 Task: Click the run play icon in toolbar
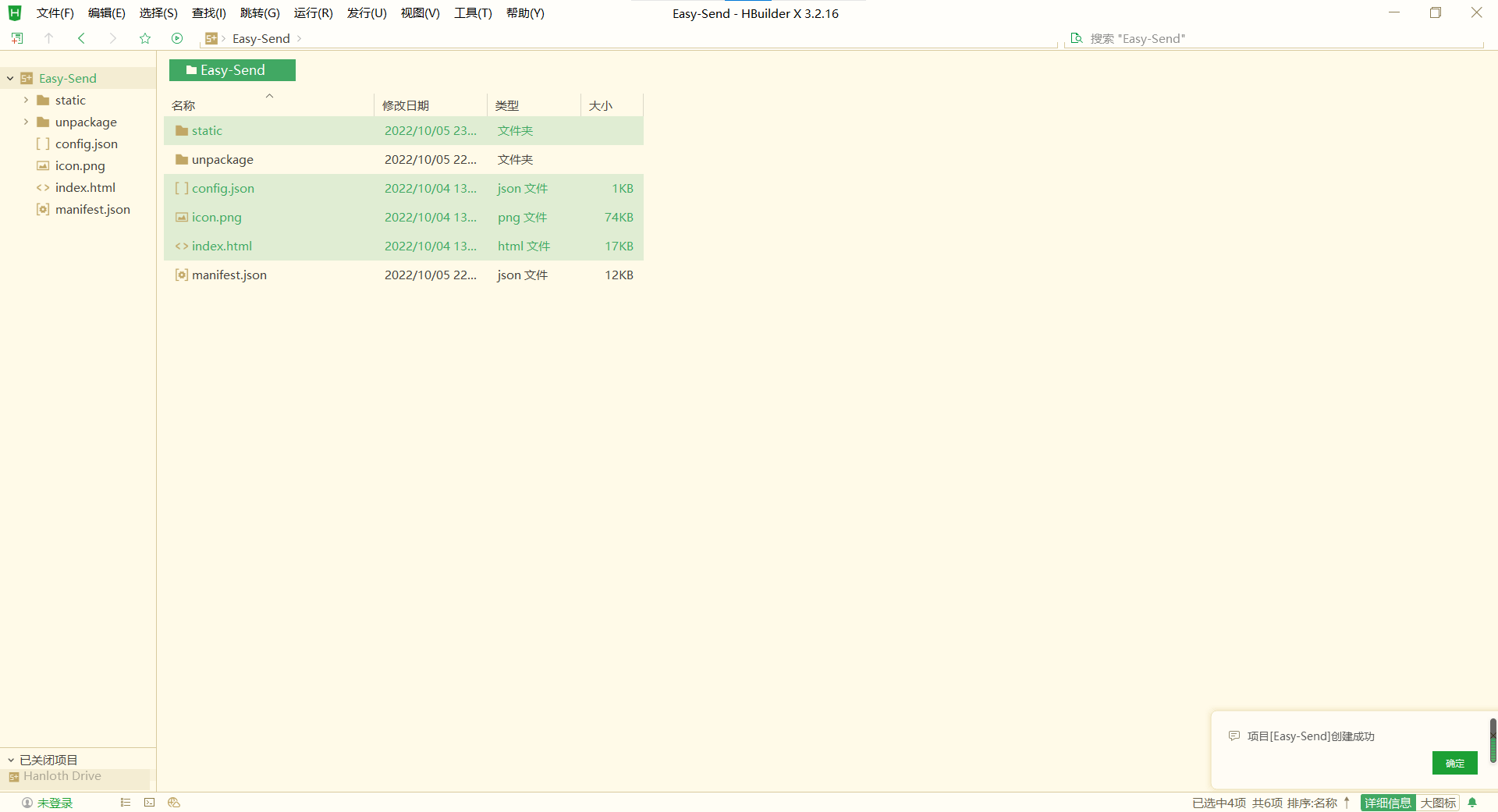(x=177, y=38)
